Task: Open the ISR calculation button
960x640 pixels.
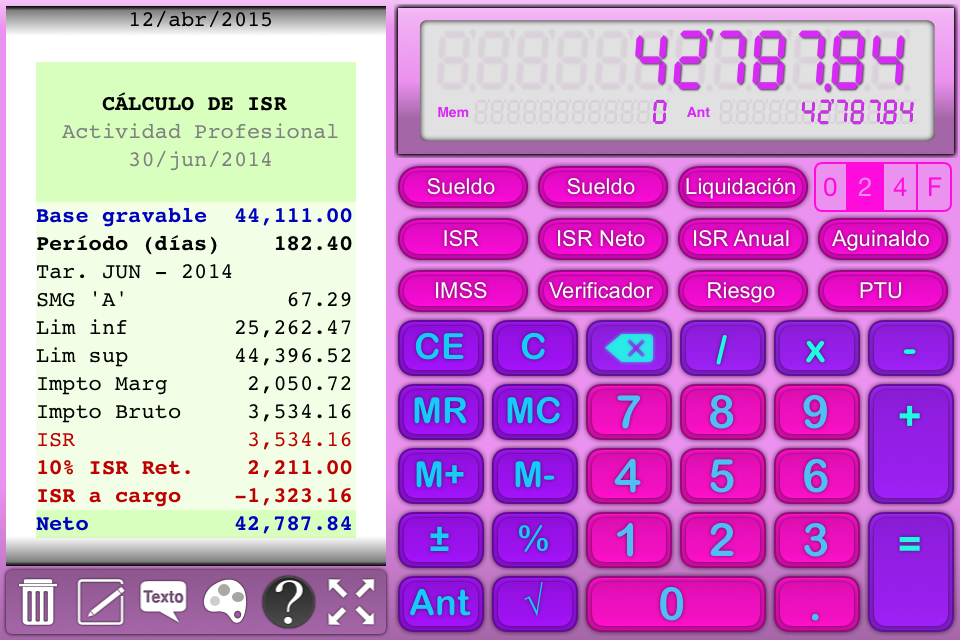Action: pos(462,239)
